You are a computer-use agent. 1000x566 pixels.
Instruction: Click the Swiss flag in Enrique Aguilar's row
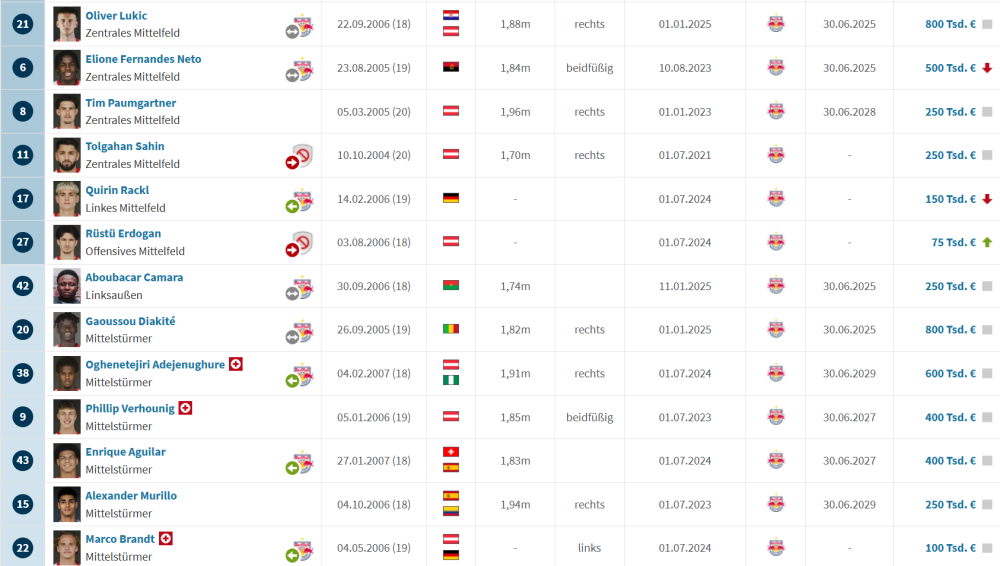coord(451,452)
